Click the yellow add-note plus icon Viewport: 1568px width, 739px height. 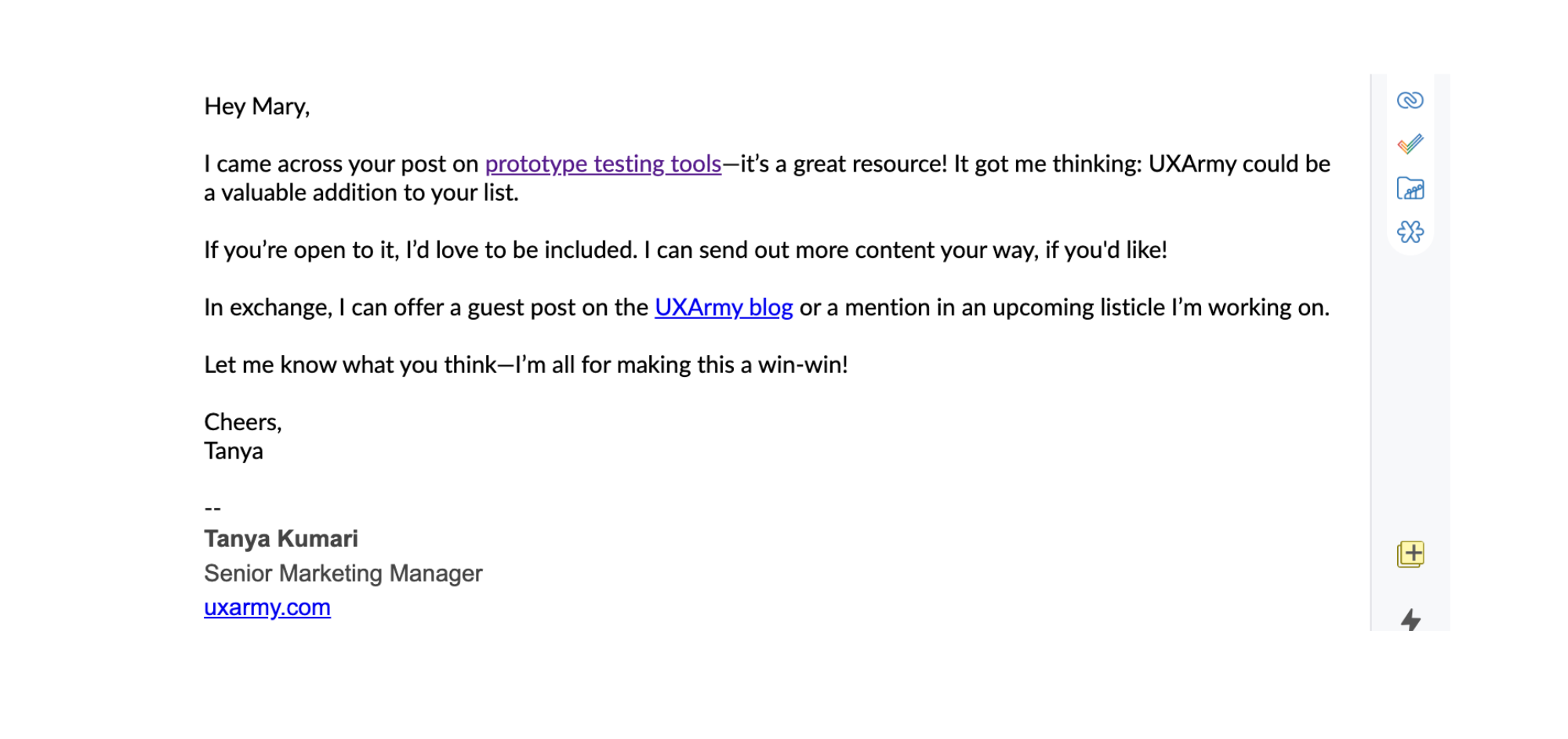[1410, 554]
